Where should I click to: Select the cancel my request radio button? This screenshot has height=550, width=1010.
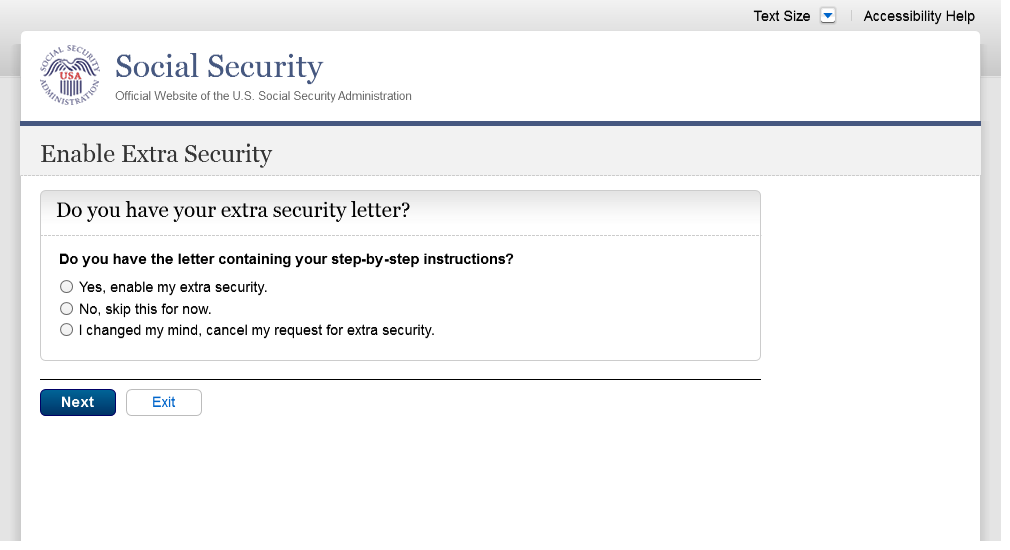pyautogui.click(x=67, y=330)
